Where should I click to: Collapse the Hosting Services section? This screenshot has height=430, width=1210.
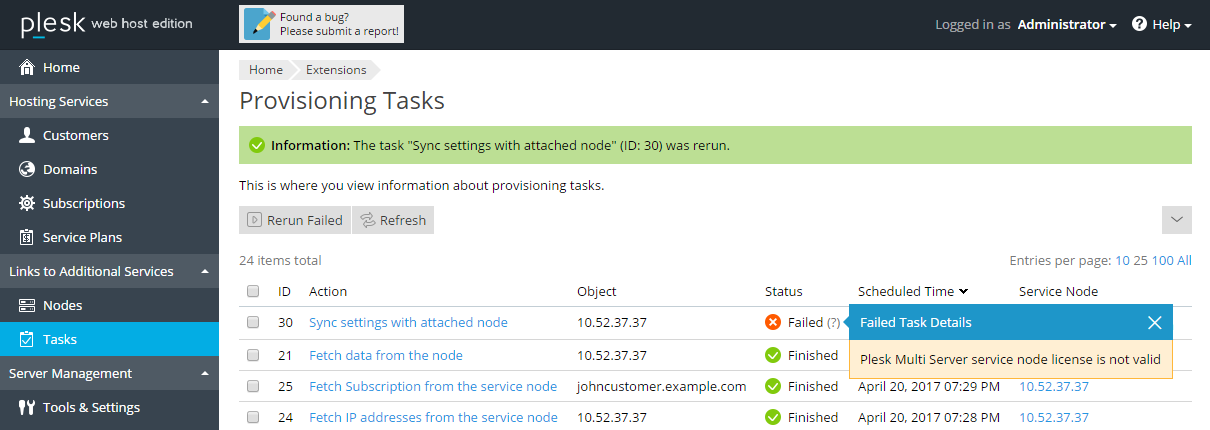point(204,102)
